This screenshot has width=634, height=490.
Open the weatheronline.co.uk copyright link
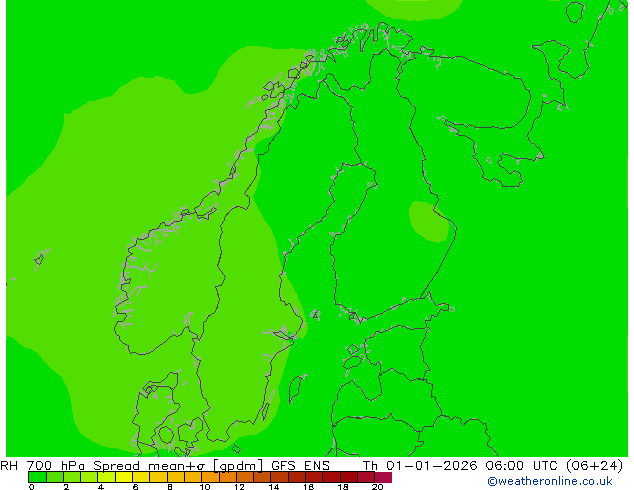point(549,481)
